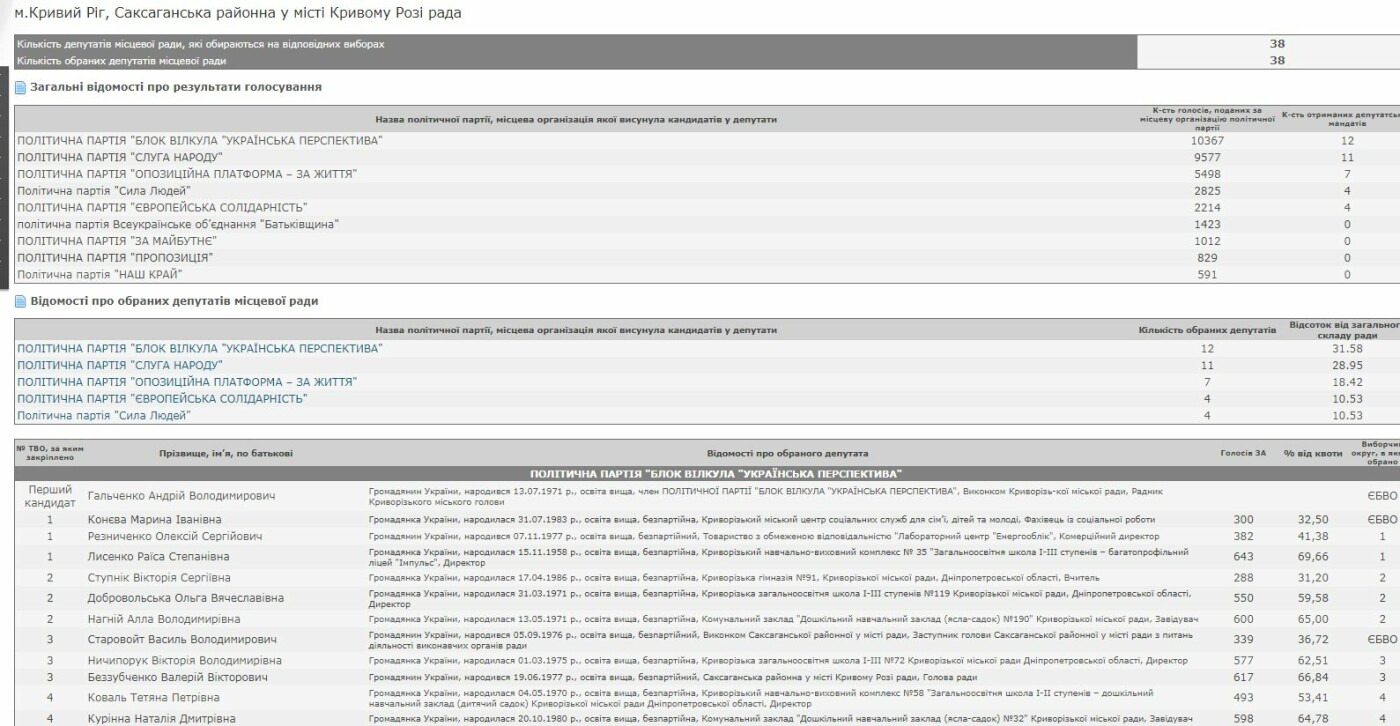Open 'СЛУГА НАРОДУ' link in elected deputies table
Viewport: 1400px width, 726px height.
120,365
